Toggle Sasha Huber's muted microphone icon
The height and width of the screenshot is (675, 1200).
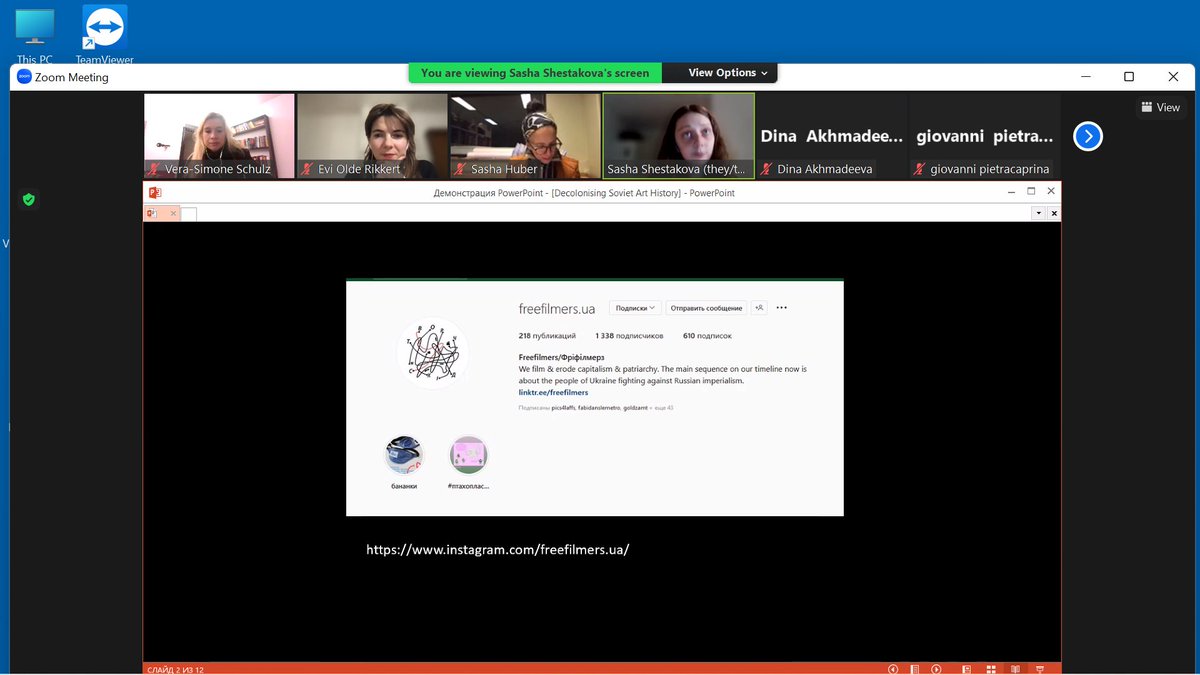click(x=459, y=168)
